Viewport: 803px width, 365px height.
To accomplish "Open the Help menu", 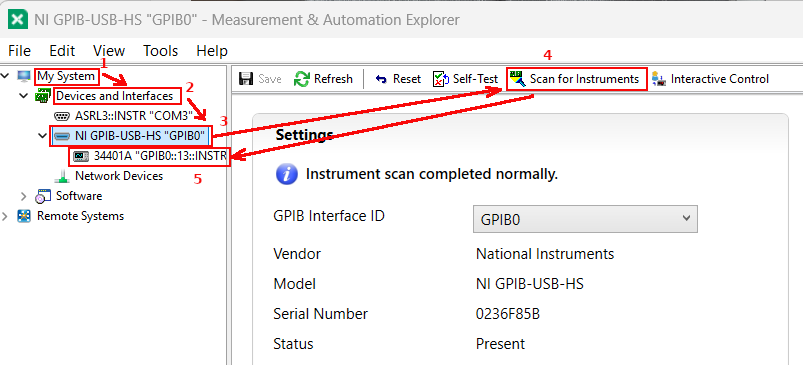I will point(212,51).
